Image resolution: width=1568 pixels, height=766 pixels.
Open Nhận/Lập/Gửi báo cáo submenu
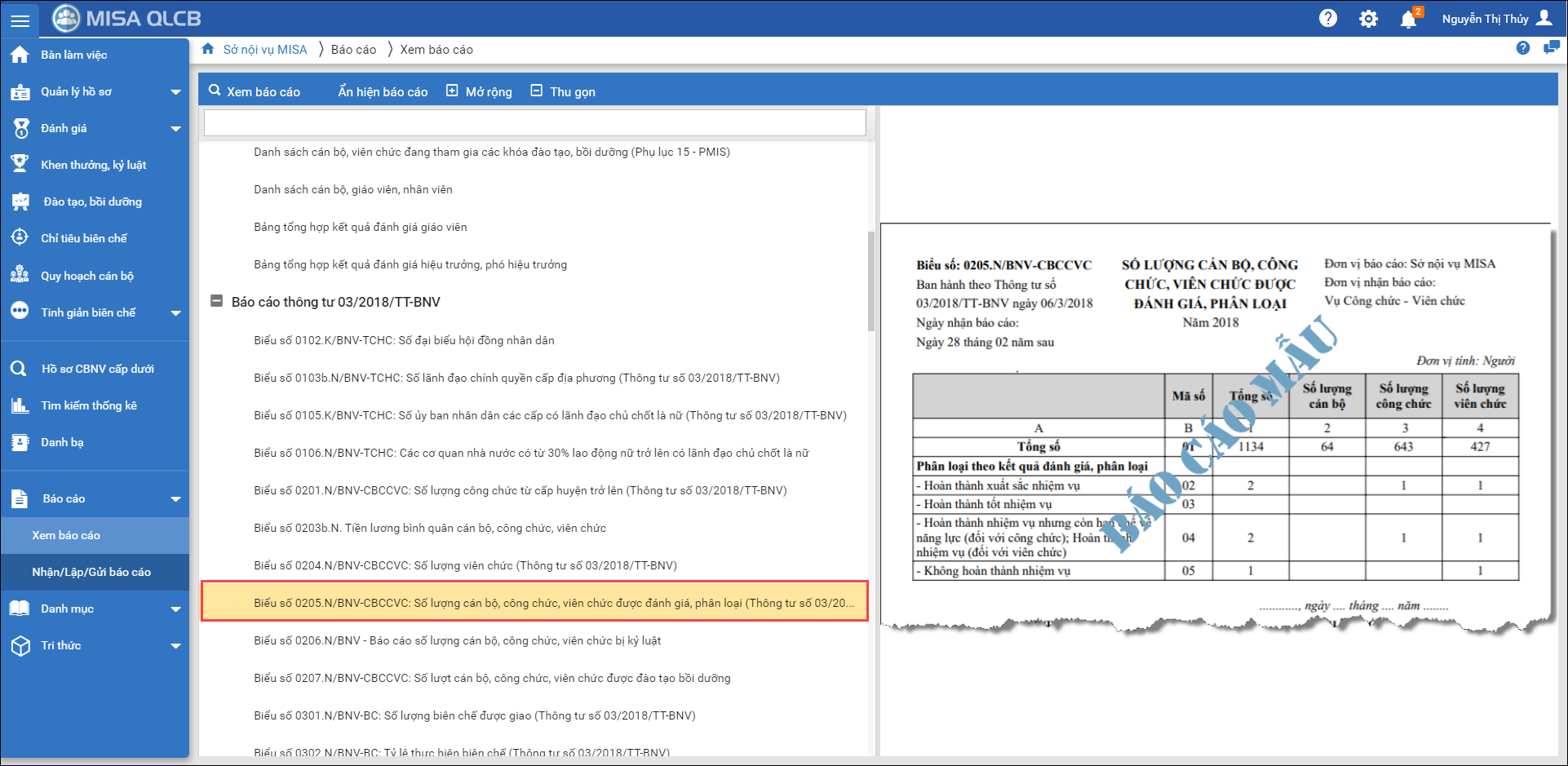click(91, 572)
